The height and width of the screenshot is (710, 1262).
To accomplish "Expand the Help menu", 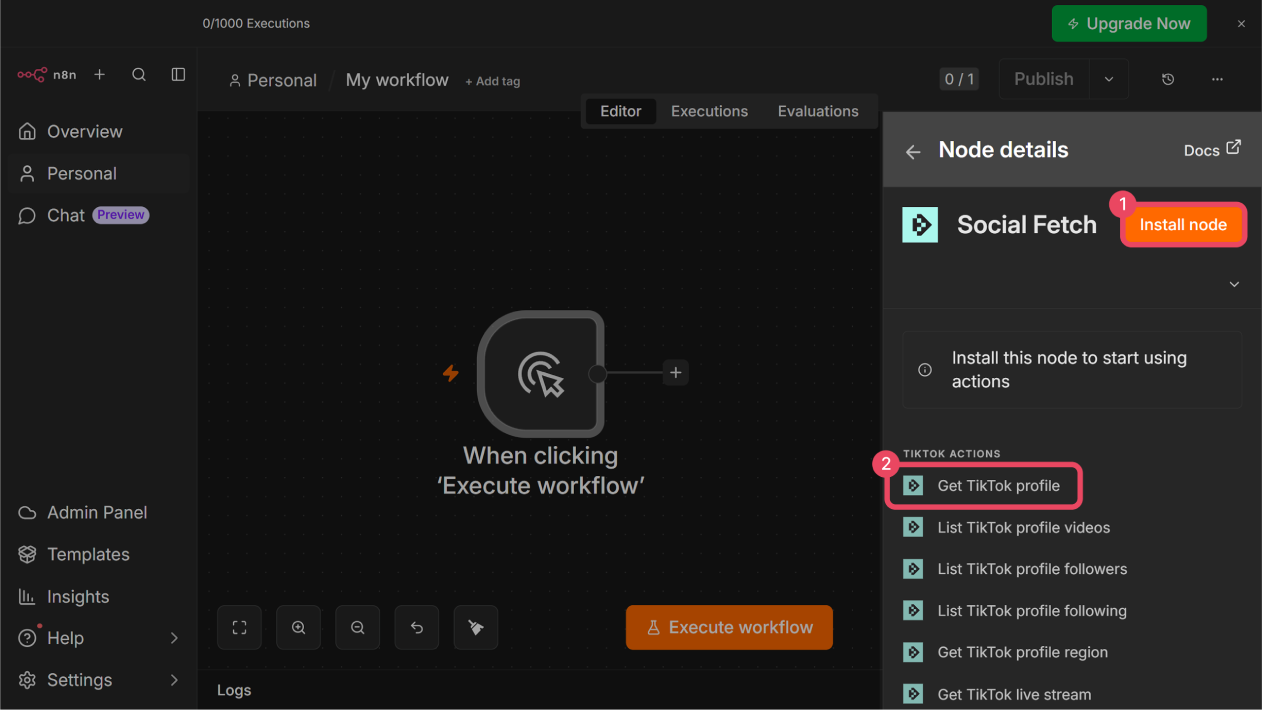I will (x=98, y=638).
